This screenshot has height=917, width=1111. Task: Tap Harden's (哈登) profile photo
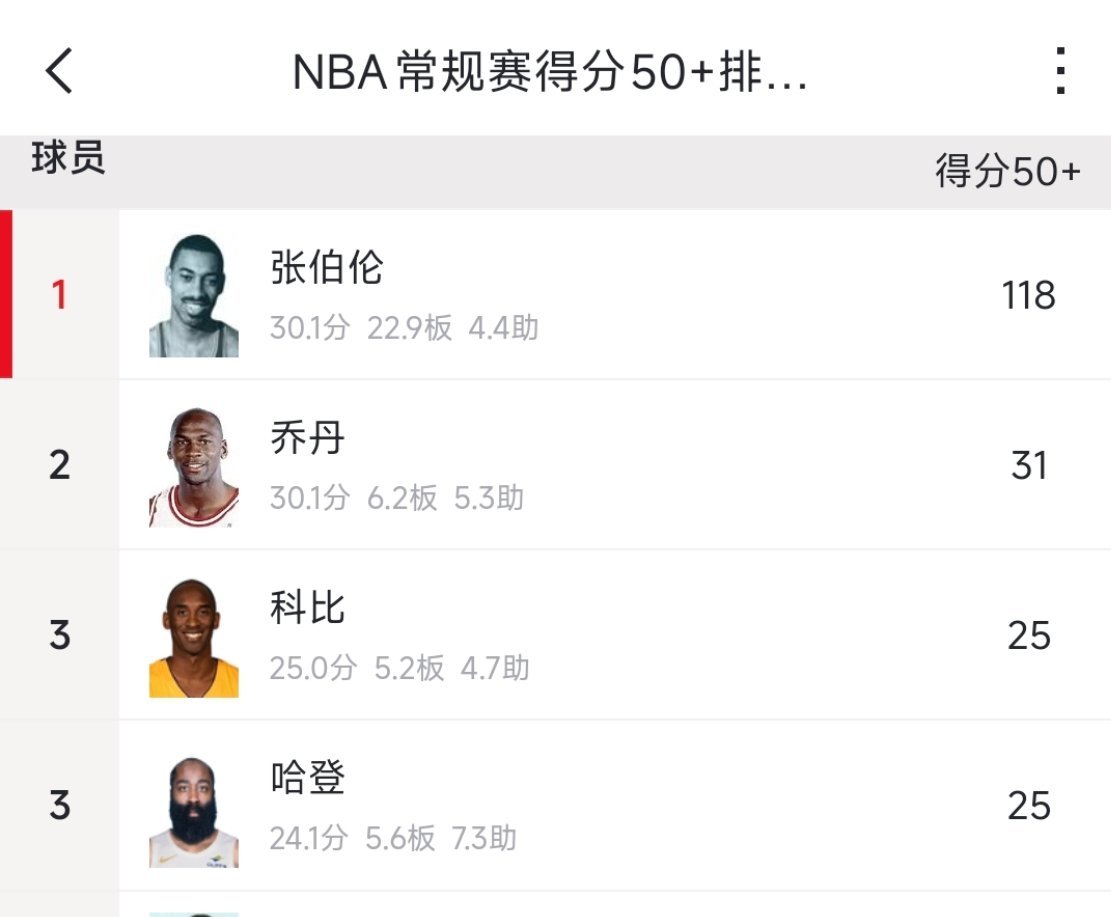coord(194,805)
